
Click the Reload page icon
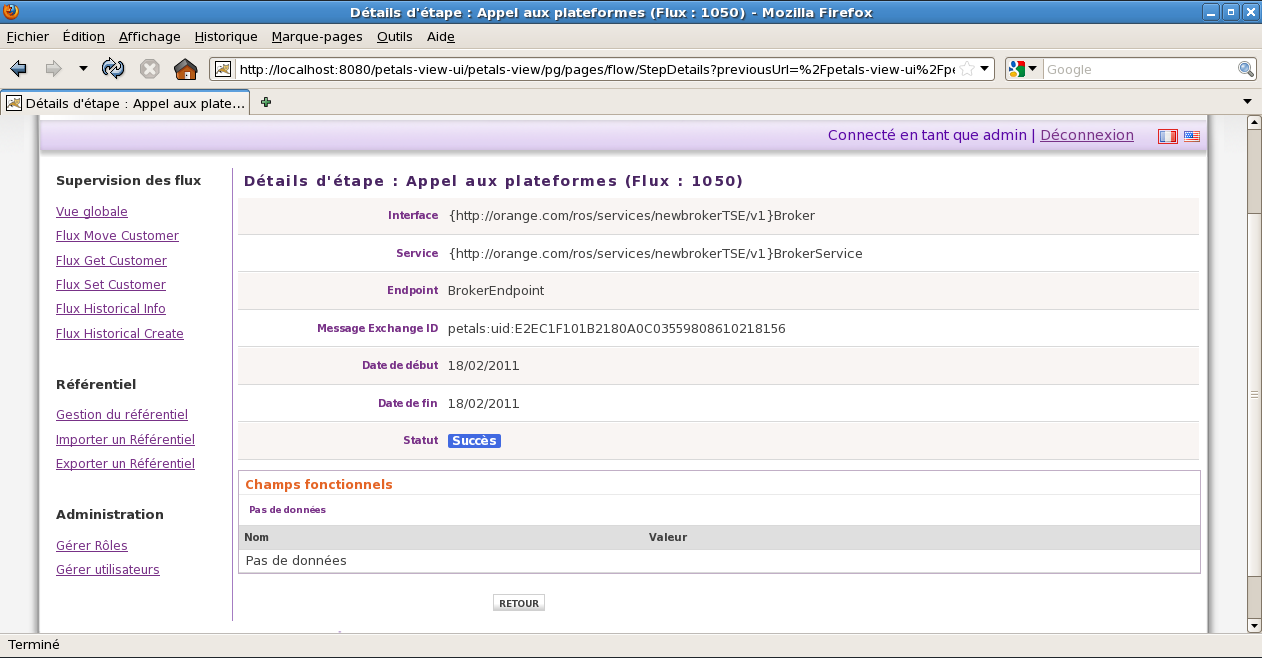pyautogui.click(x=113, y=69)
